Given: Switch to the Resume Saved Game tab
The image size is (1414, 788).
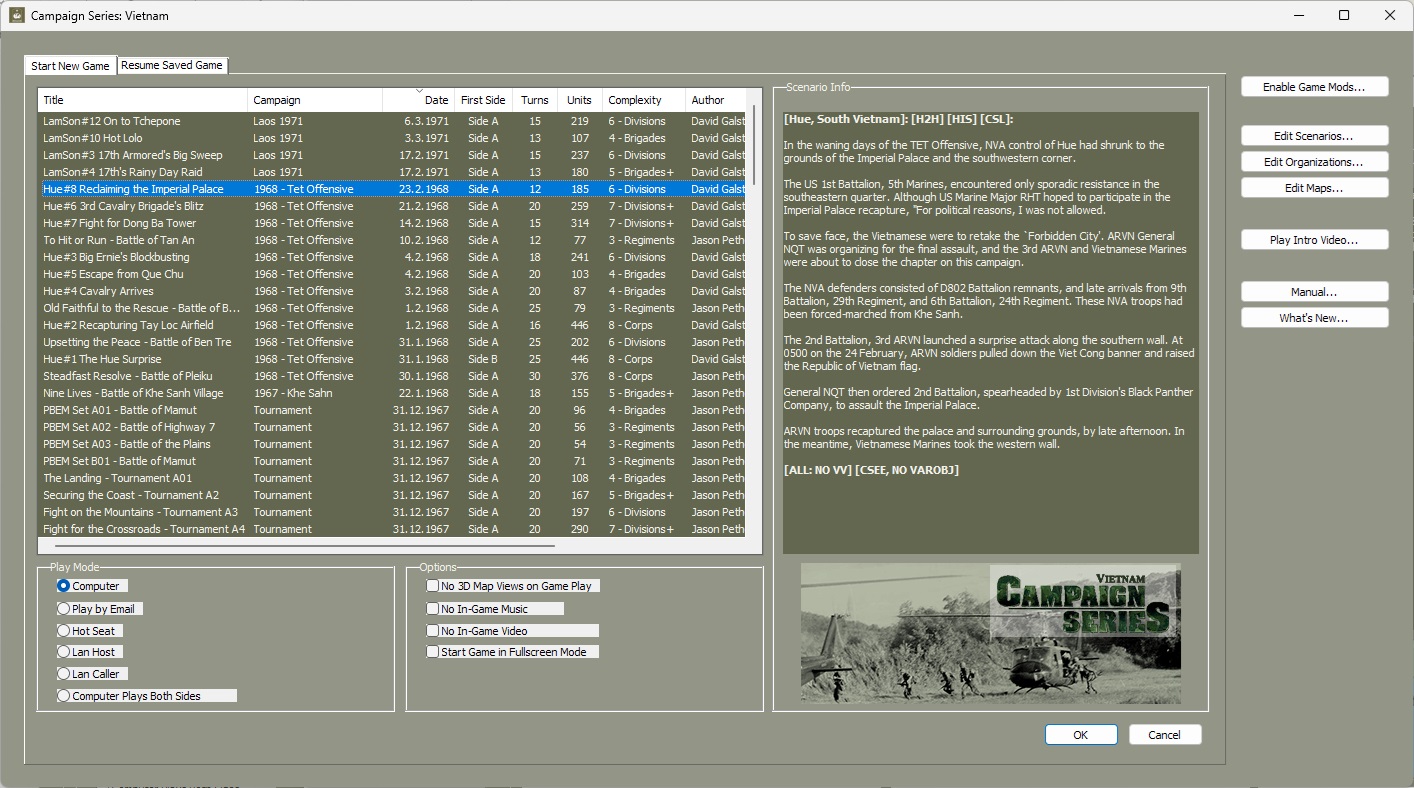Looking at the screenshot, I should click(172, 65).
